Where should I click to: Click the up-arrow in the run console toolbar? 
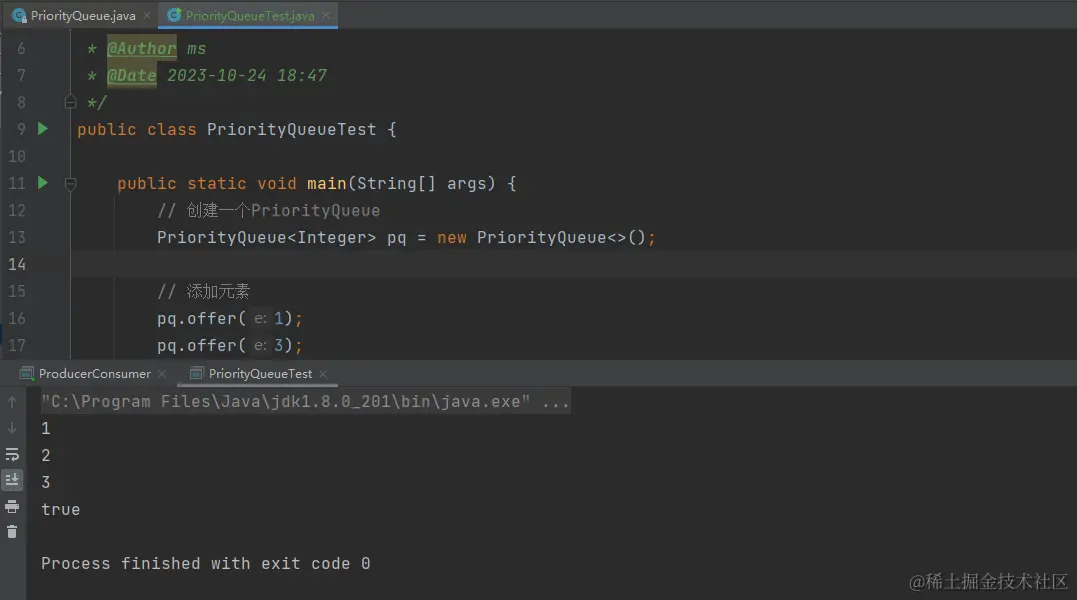[x=12, y=402]
